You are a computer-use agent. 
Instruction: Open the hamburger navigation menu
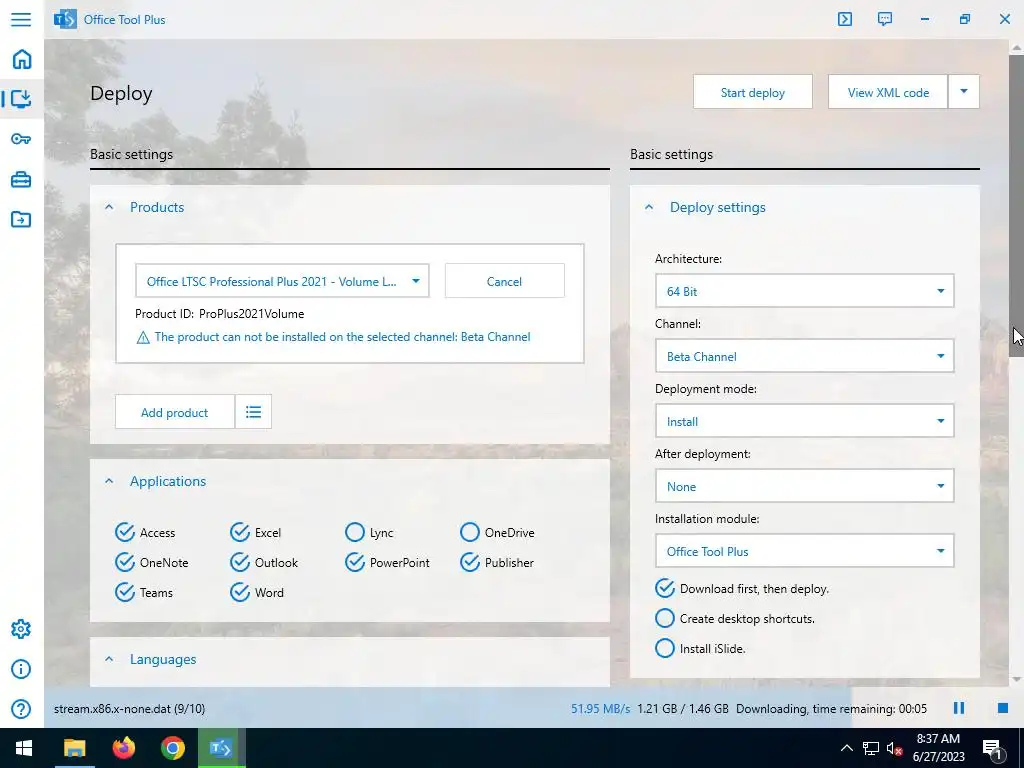[x=21, y=19]
